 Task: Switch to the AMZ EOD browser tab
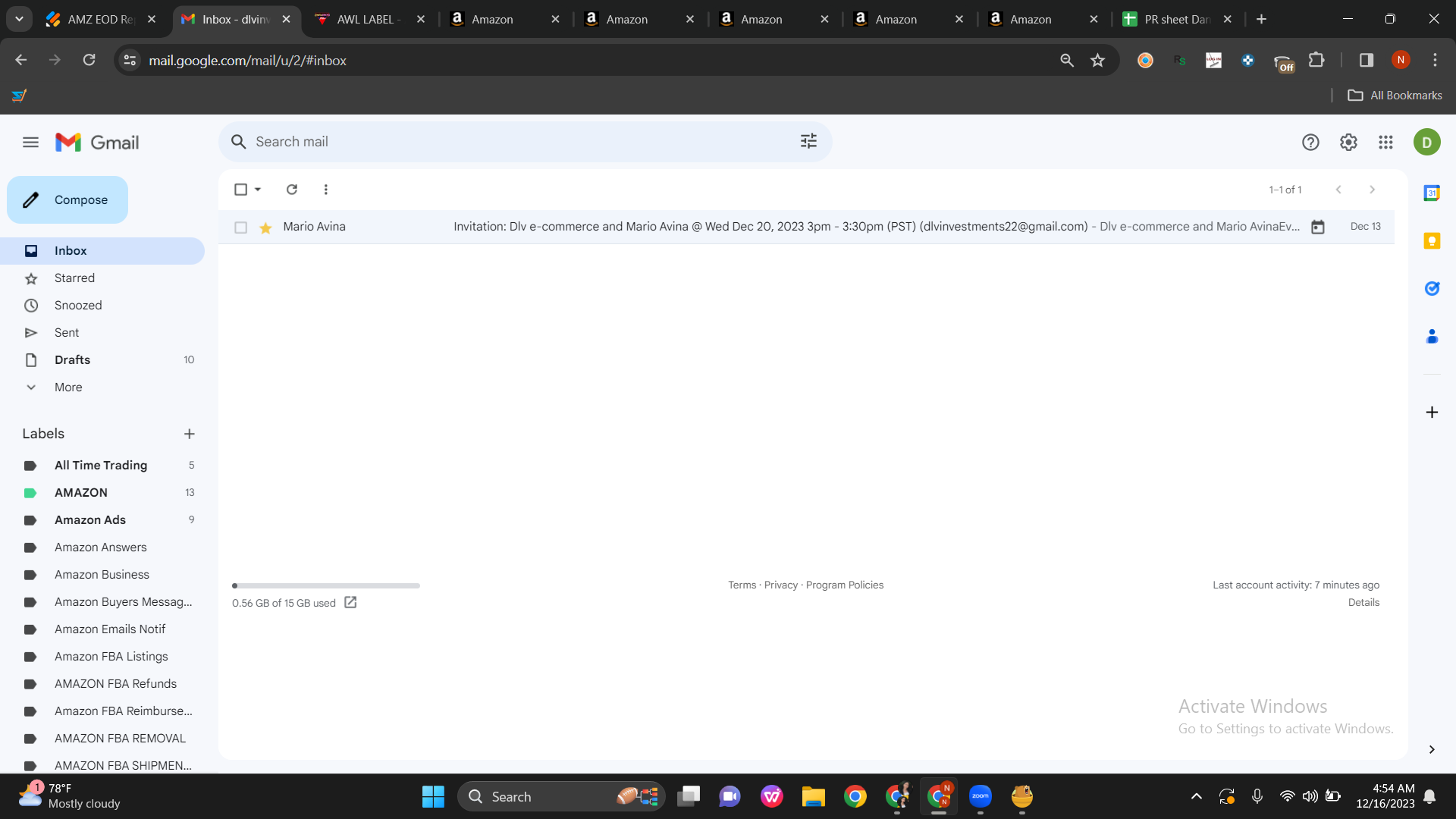coord(100,20)
